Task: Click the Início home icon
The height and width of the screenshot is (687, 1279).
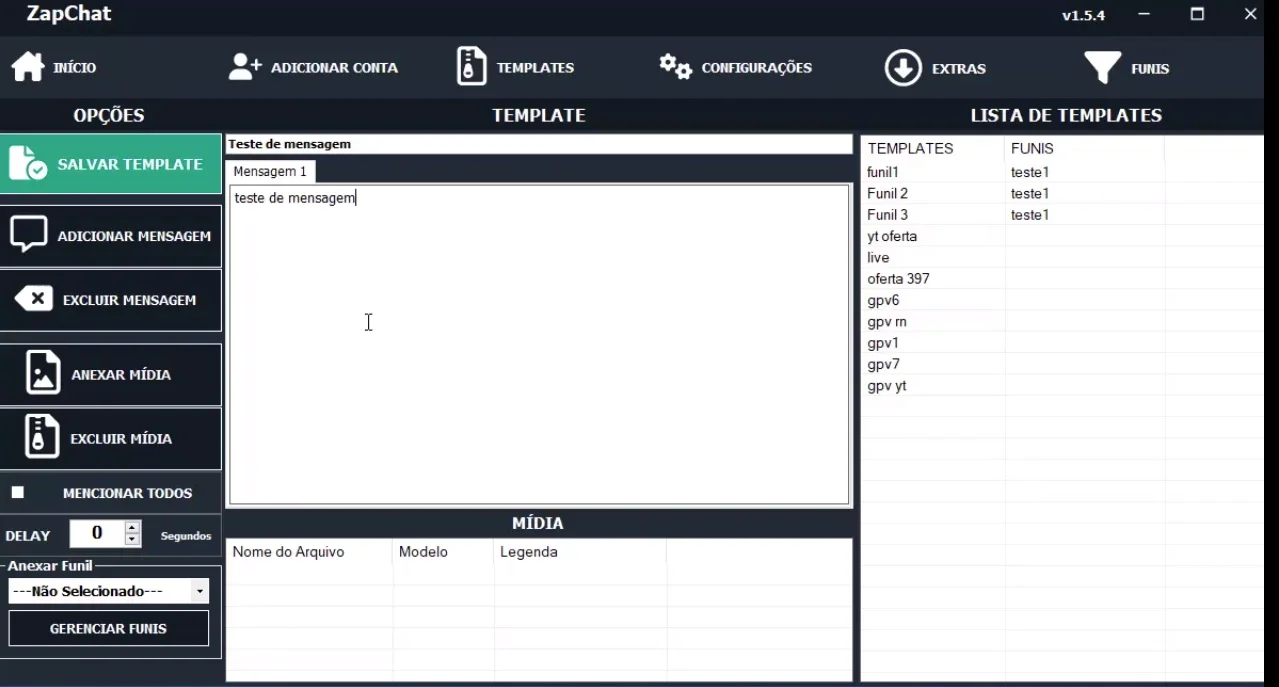Action: point(28,67)
